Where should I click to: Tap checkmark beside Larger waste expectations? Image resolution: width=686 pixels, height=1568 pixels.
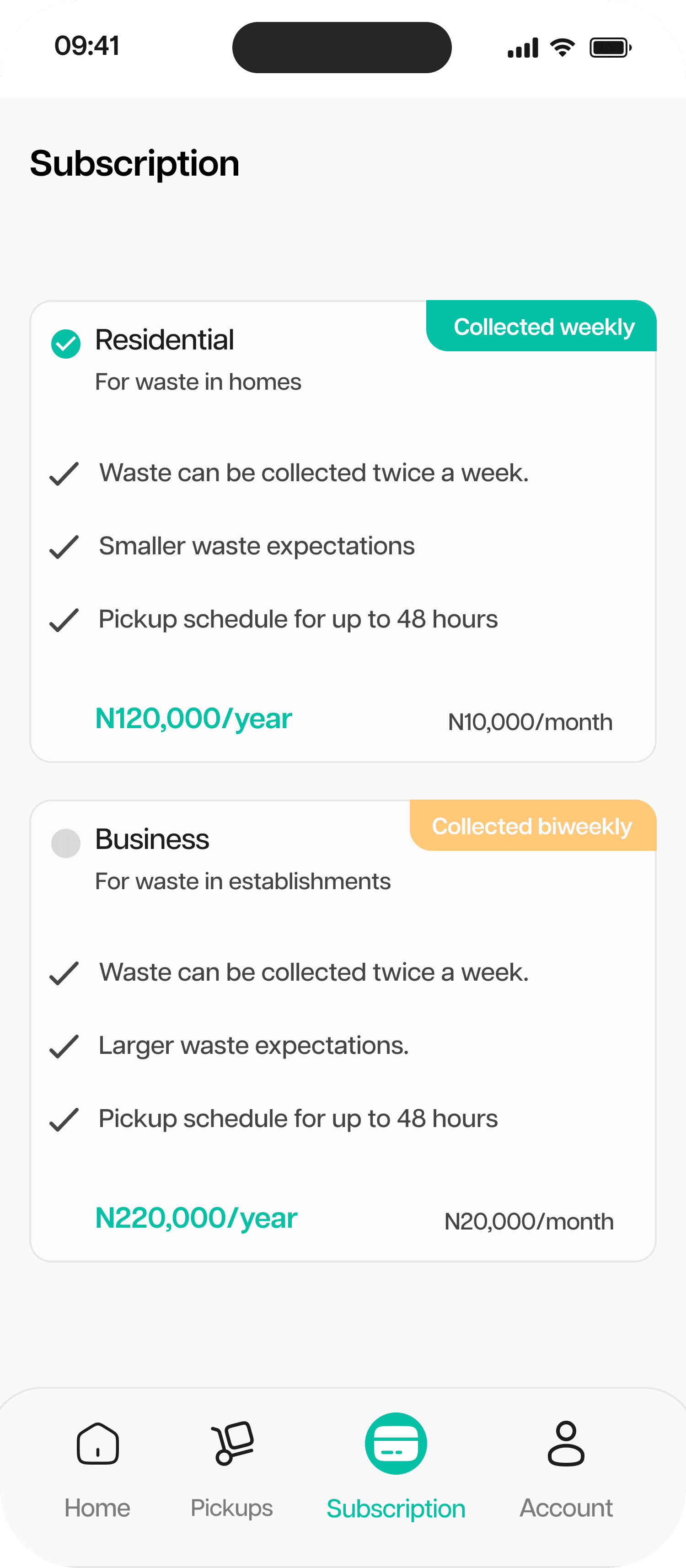coord(64,1047)
